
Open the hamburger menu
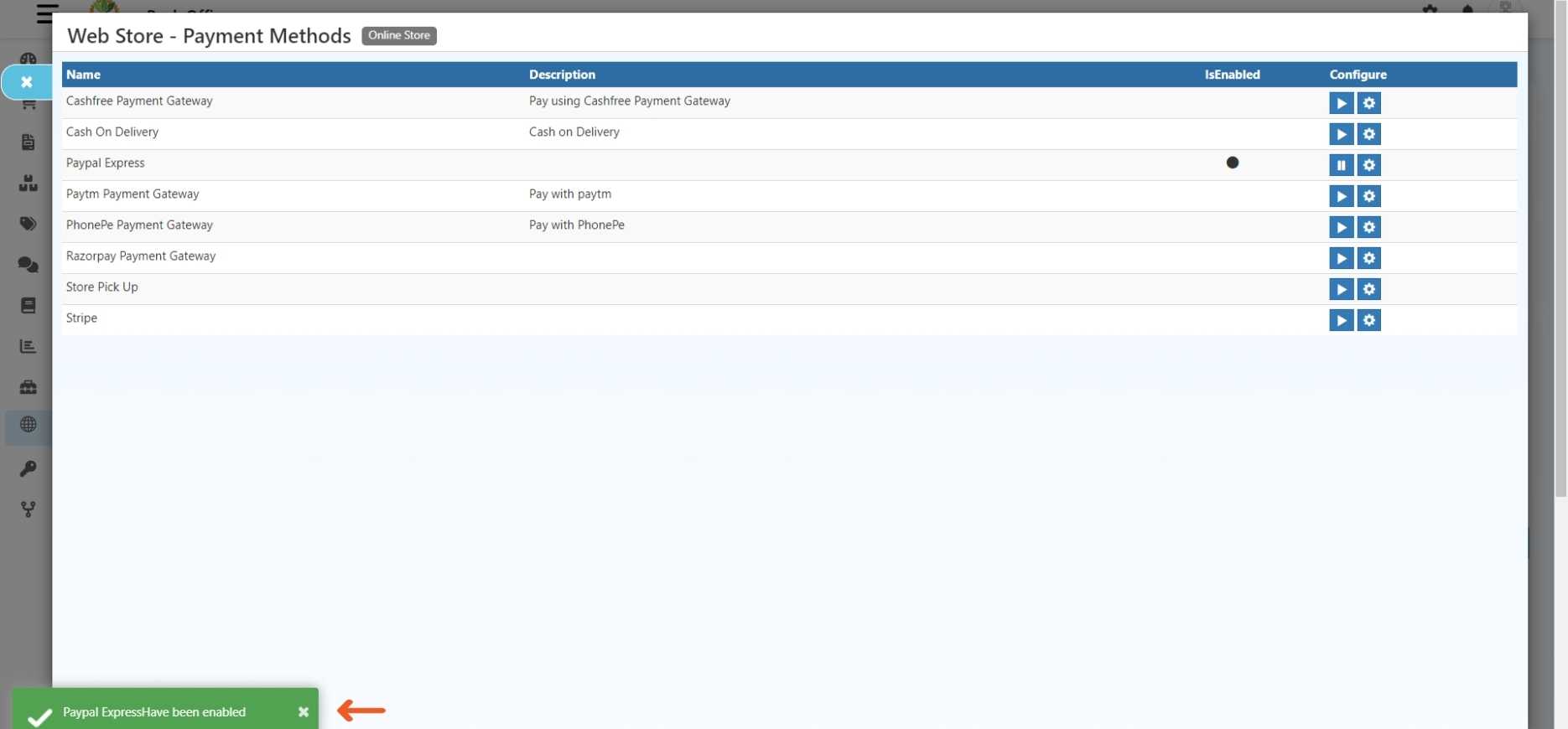47,13
